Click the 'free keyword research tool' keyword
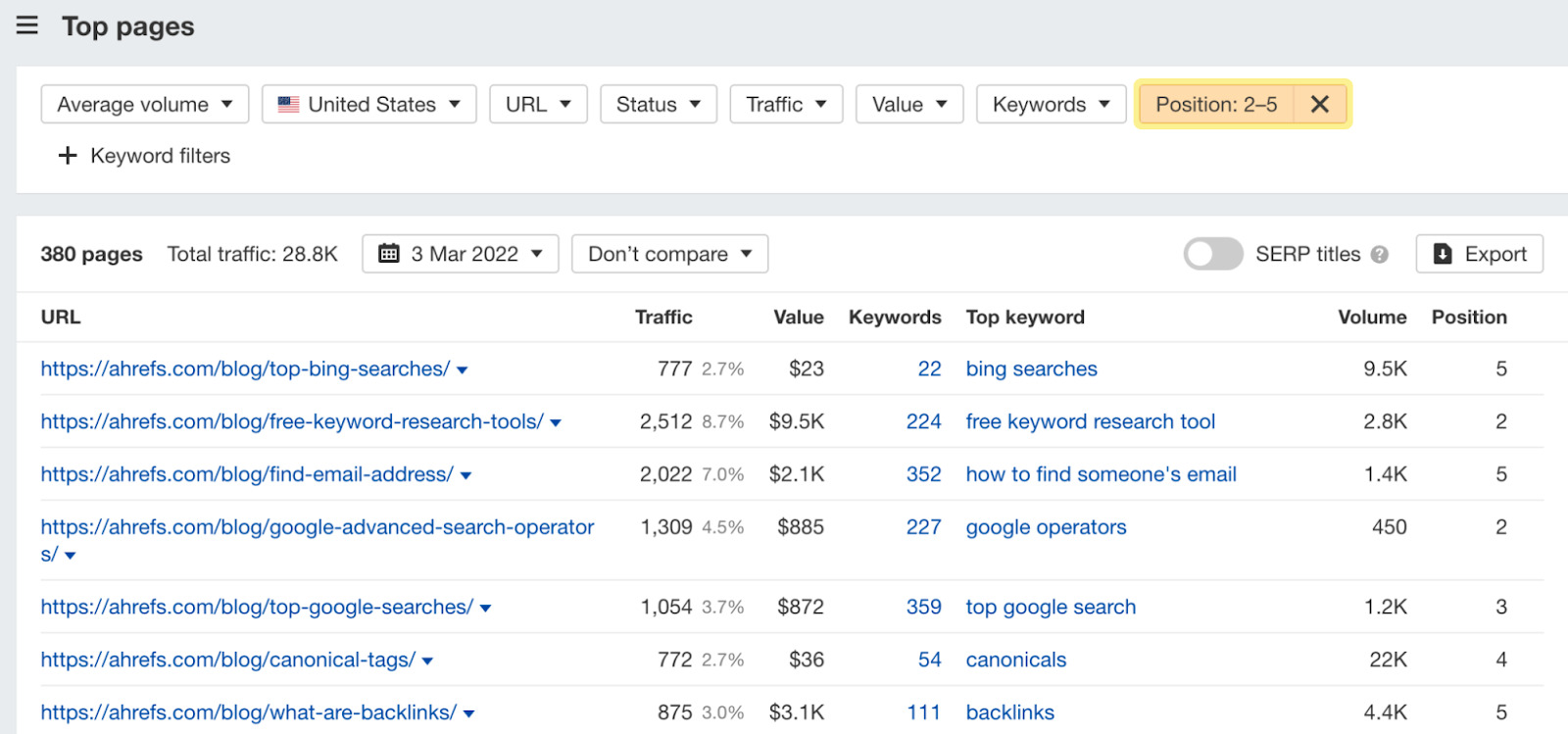The width and height of the screenshot is (1568, 734). [1091, 421]
